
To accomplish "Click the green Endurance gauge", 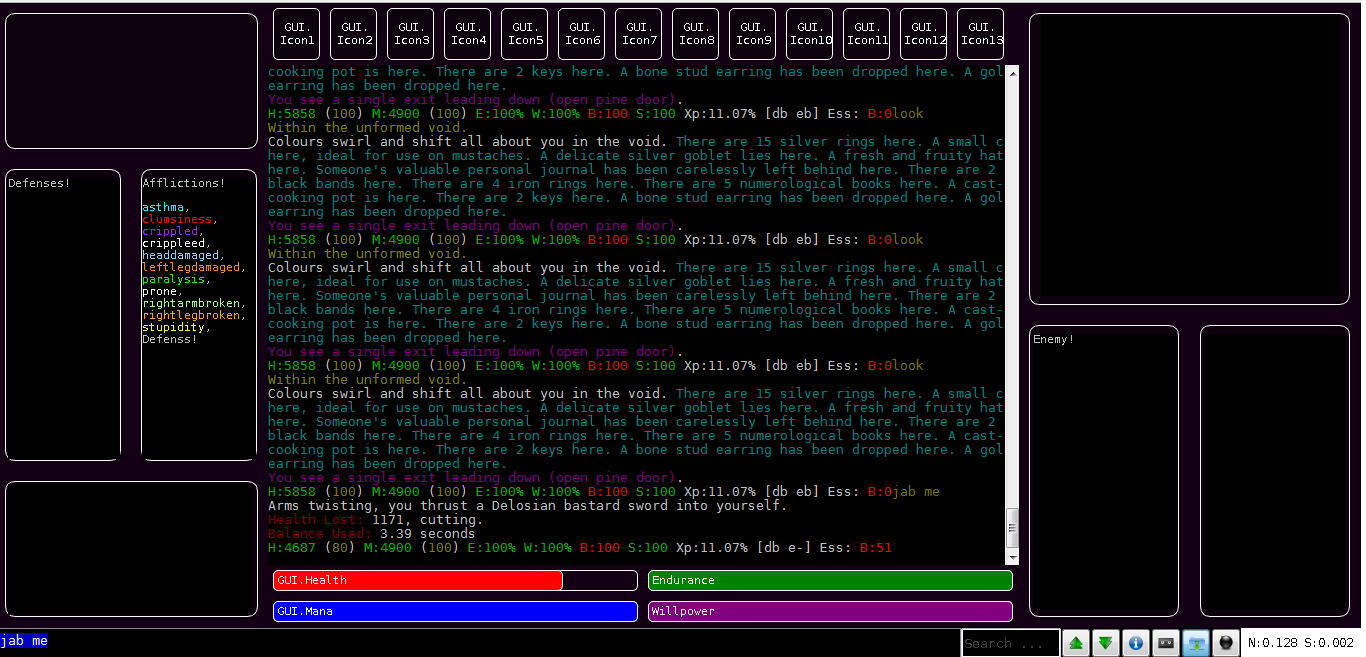I will pyautogui.click(x=830, y=580).
